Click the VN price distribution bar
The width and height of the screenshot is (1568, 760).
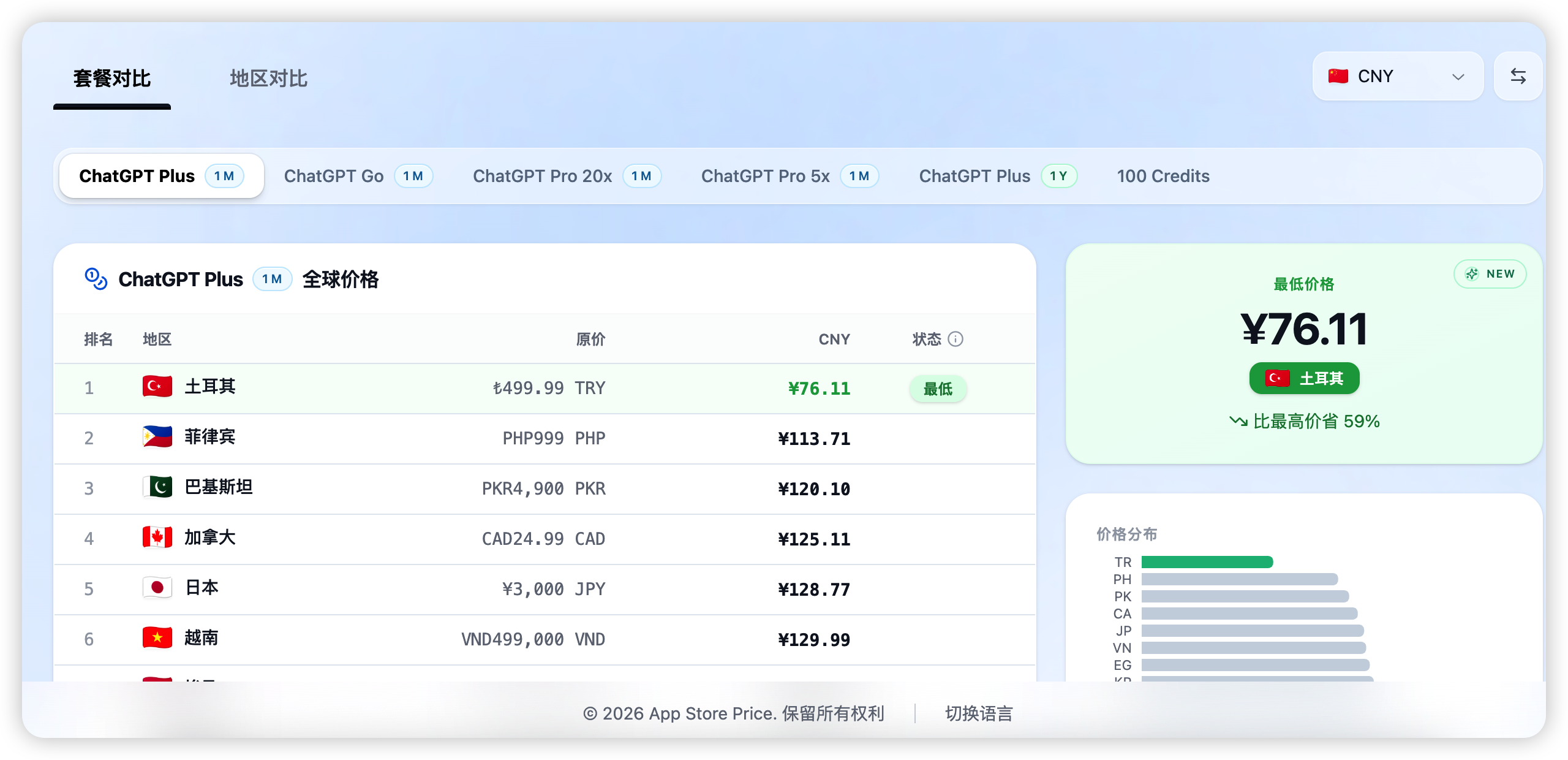tap(1254, 648)
